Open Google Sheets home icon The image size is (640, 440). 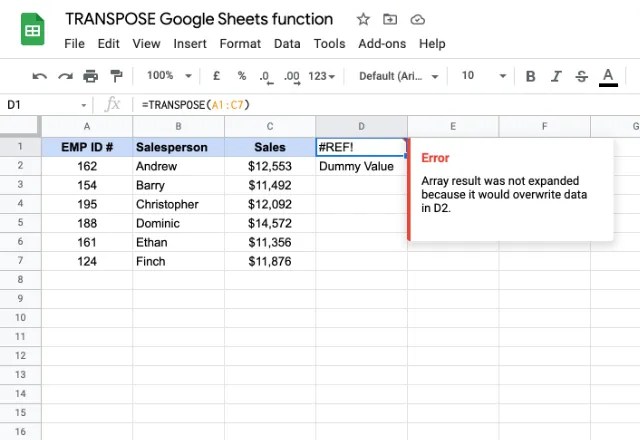point(32,30)
